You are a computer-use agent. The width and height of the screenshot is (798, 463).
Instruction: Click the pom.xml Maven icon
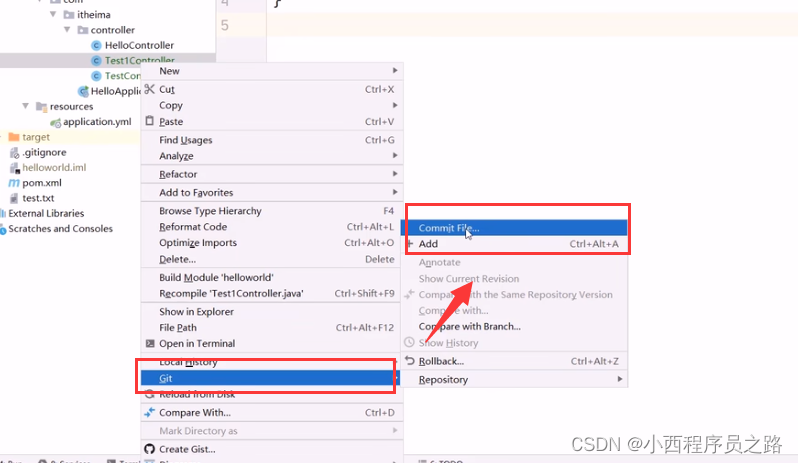point(14,183)
